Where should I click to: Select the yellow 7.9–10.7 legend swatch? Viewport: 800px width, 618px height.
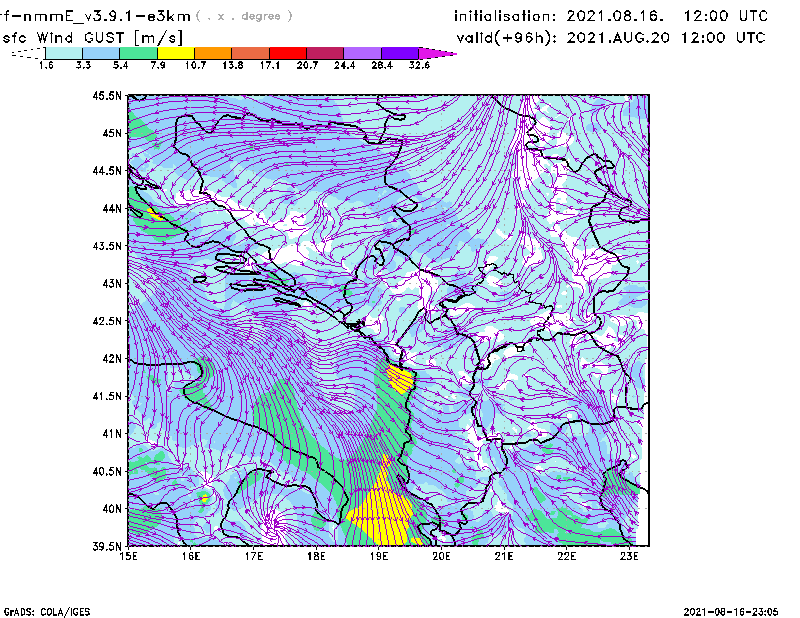pos(176,53)
